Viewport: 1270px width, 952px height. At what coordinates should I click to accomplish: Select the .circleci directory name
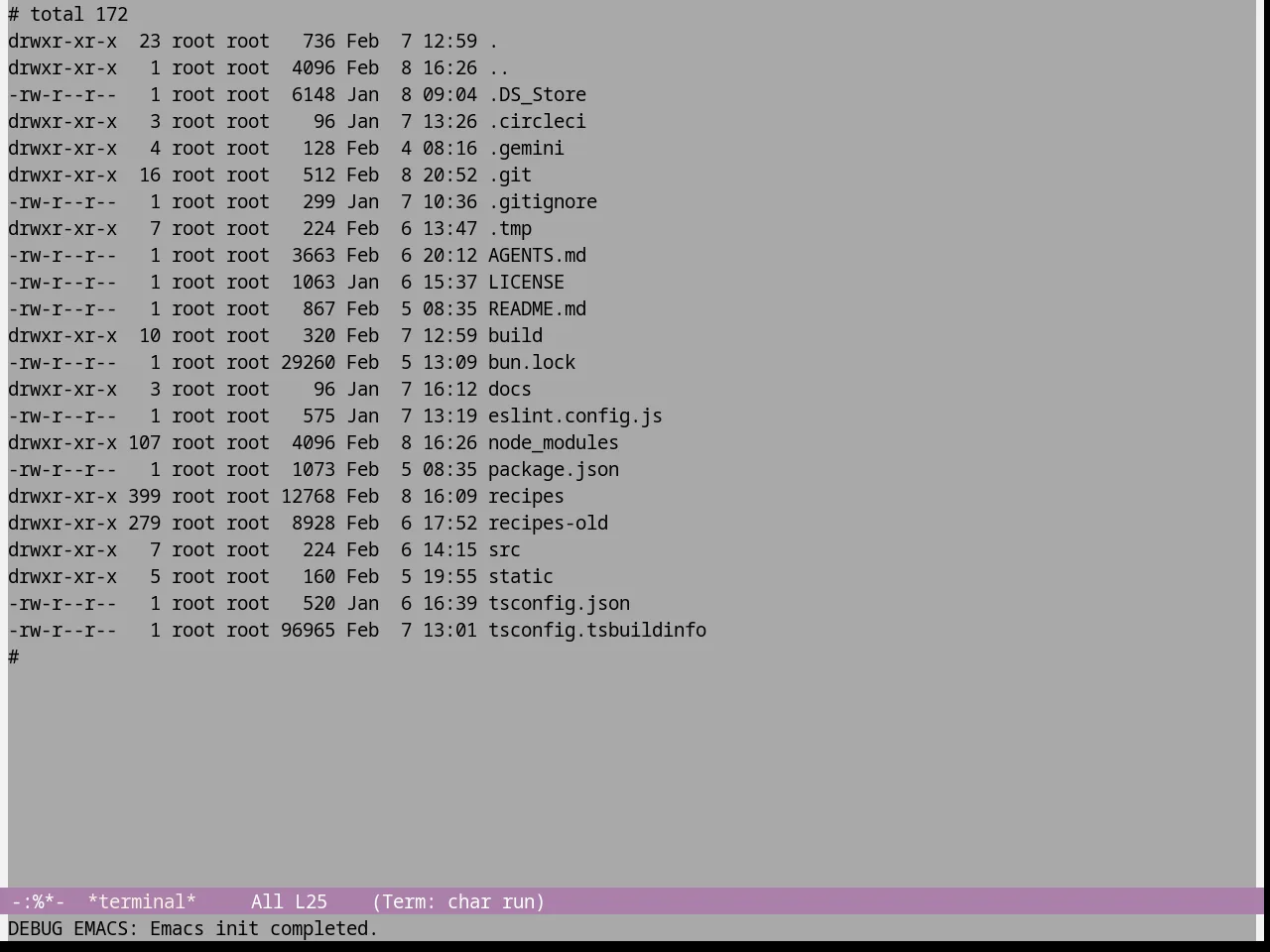[537, 121]
